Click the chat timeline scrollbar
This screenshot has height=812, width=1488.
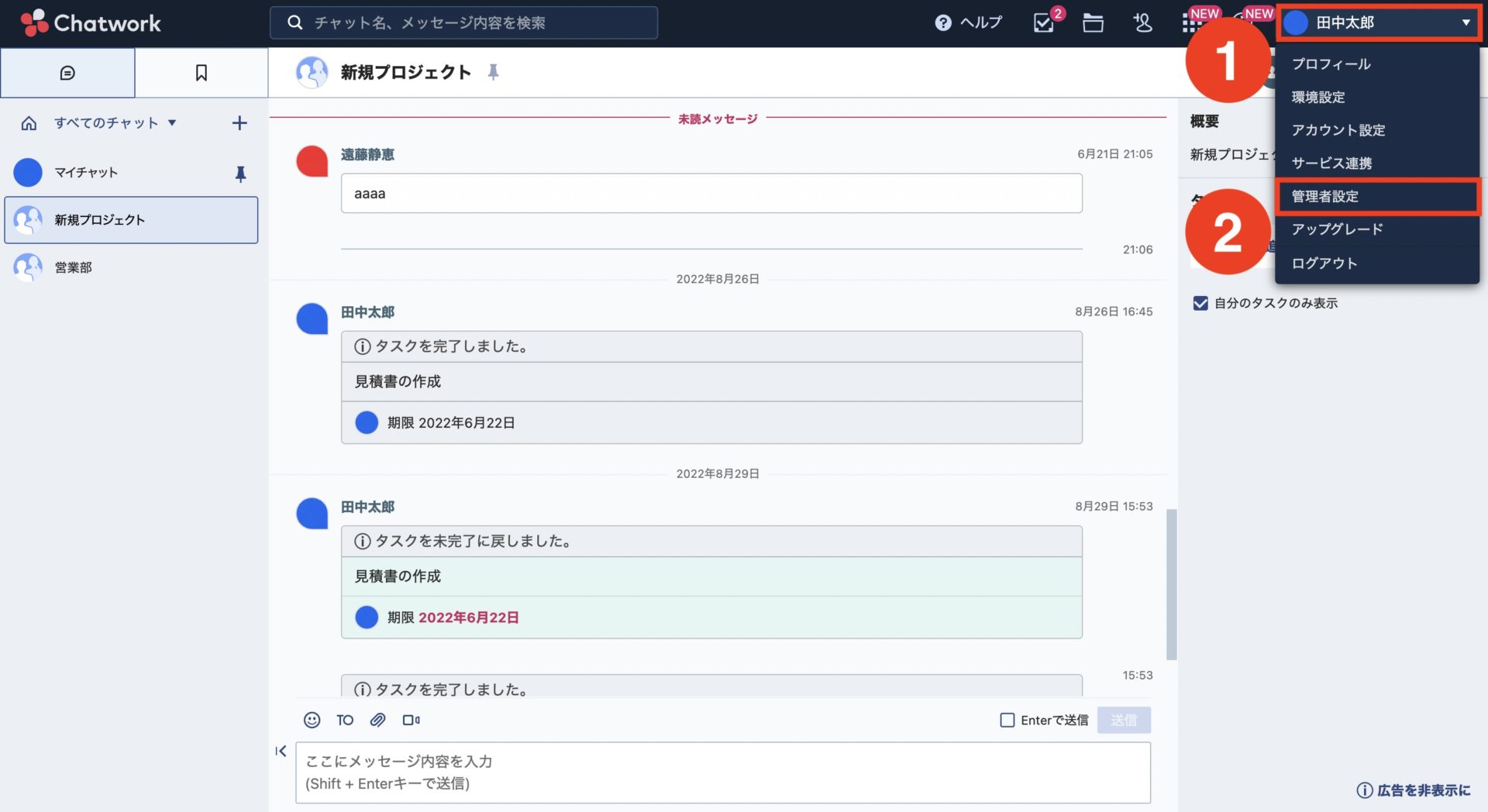click(1172, 584)
